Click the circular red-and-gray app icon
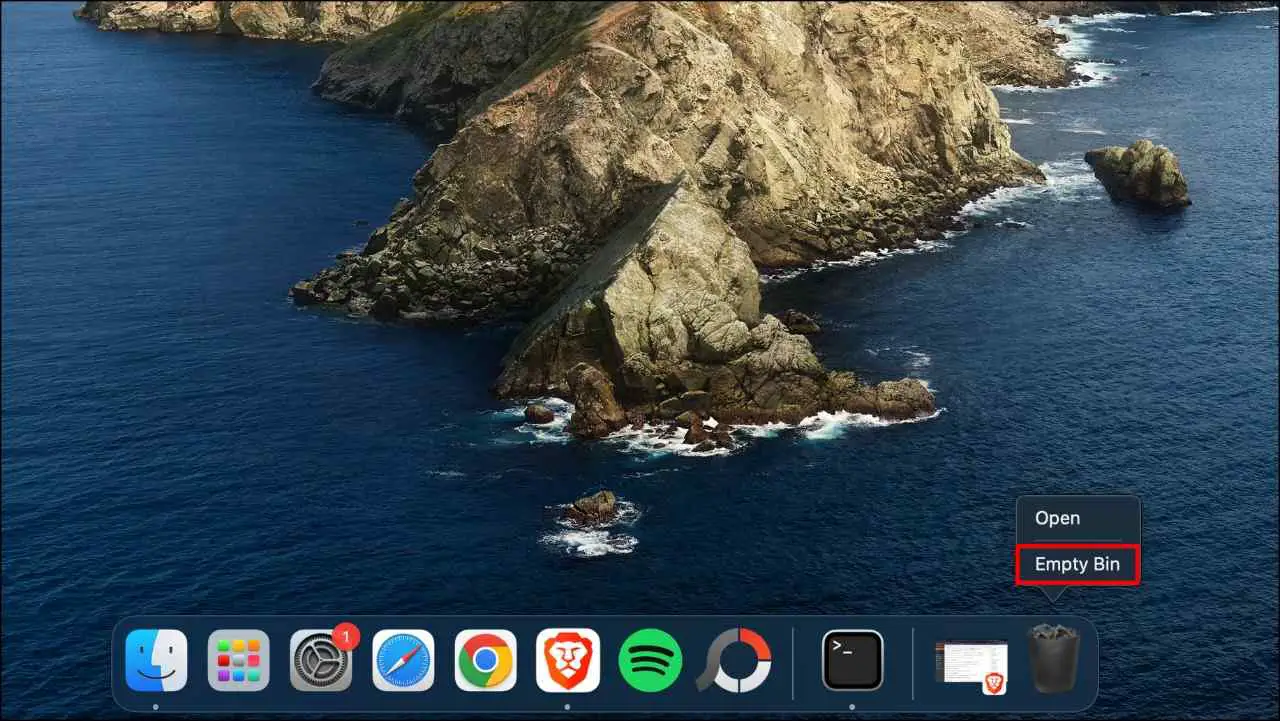 pos(734,660)
